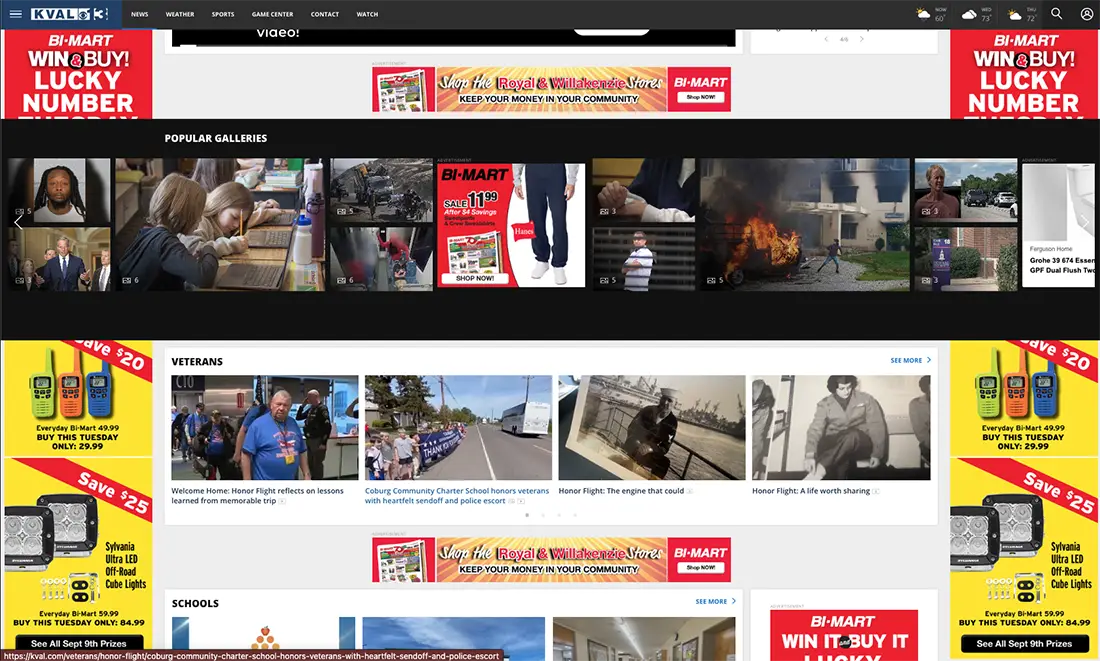The width and height of the screenshot is (1100, 661).
Task: Open gallery of man in striped shirt
Action: click(643, 259)
